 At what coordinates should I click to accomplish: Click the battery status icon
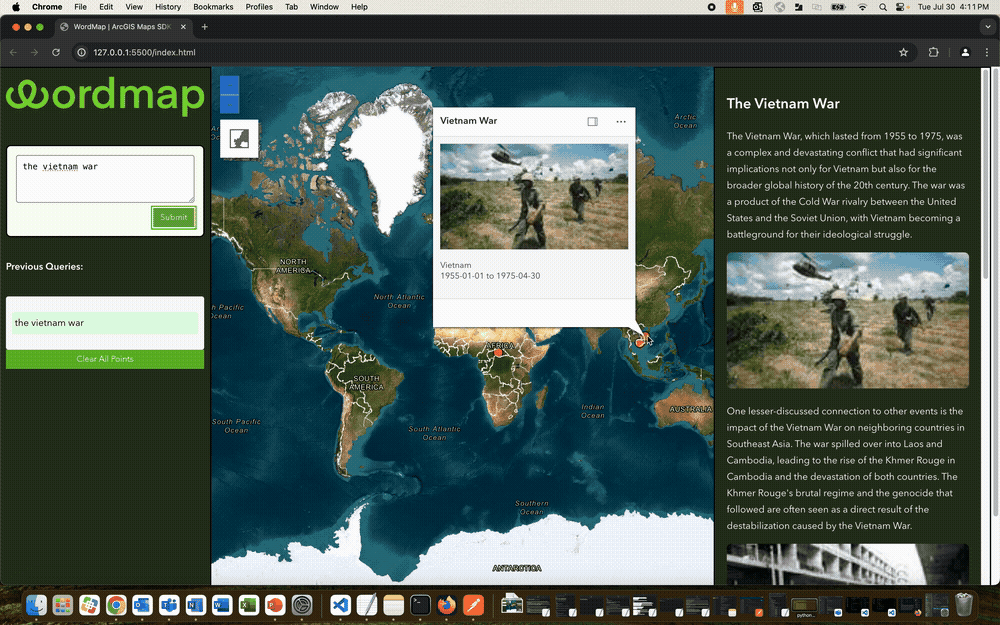pyautogui.click(x=838, y=7)
